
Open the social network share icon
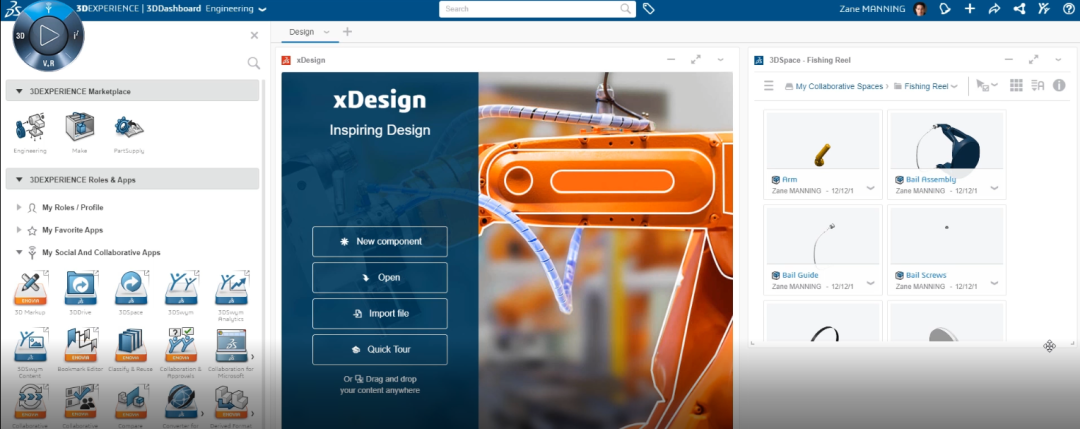point(1019,9)
